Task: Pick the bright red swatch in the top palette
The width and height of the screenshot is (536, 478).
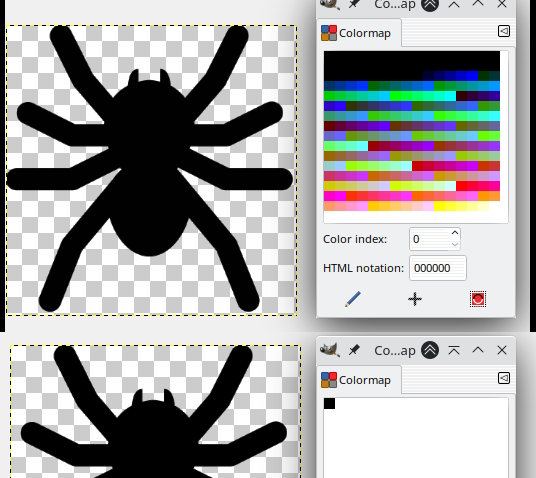Action: coord(461,186)
